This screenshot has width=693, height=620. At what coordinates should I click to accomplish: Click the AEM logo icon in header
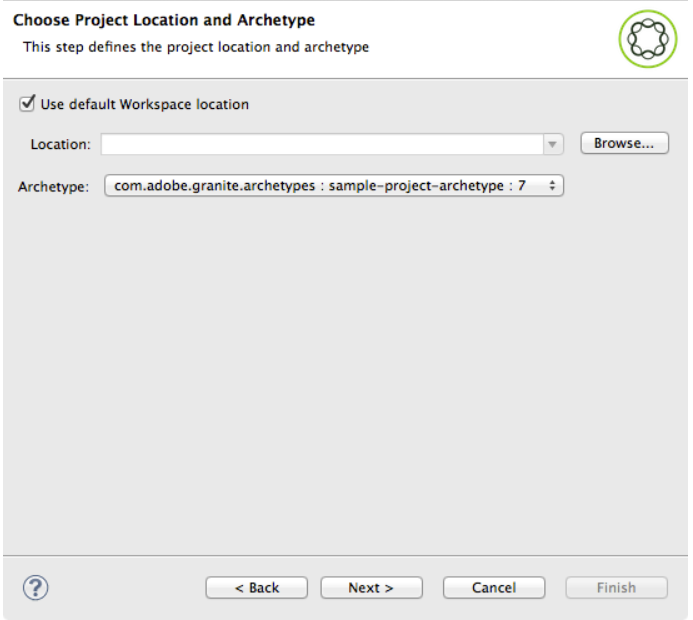[647, 39]
